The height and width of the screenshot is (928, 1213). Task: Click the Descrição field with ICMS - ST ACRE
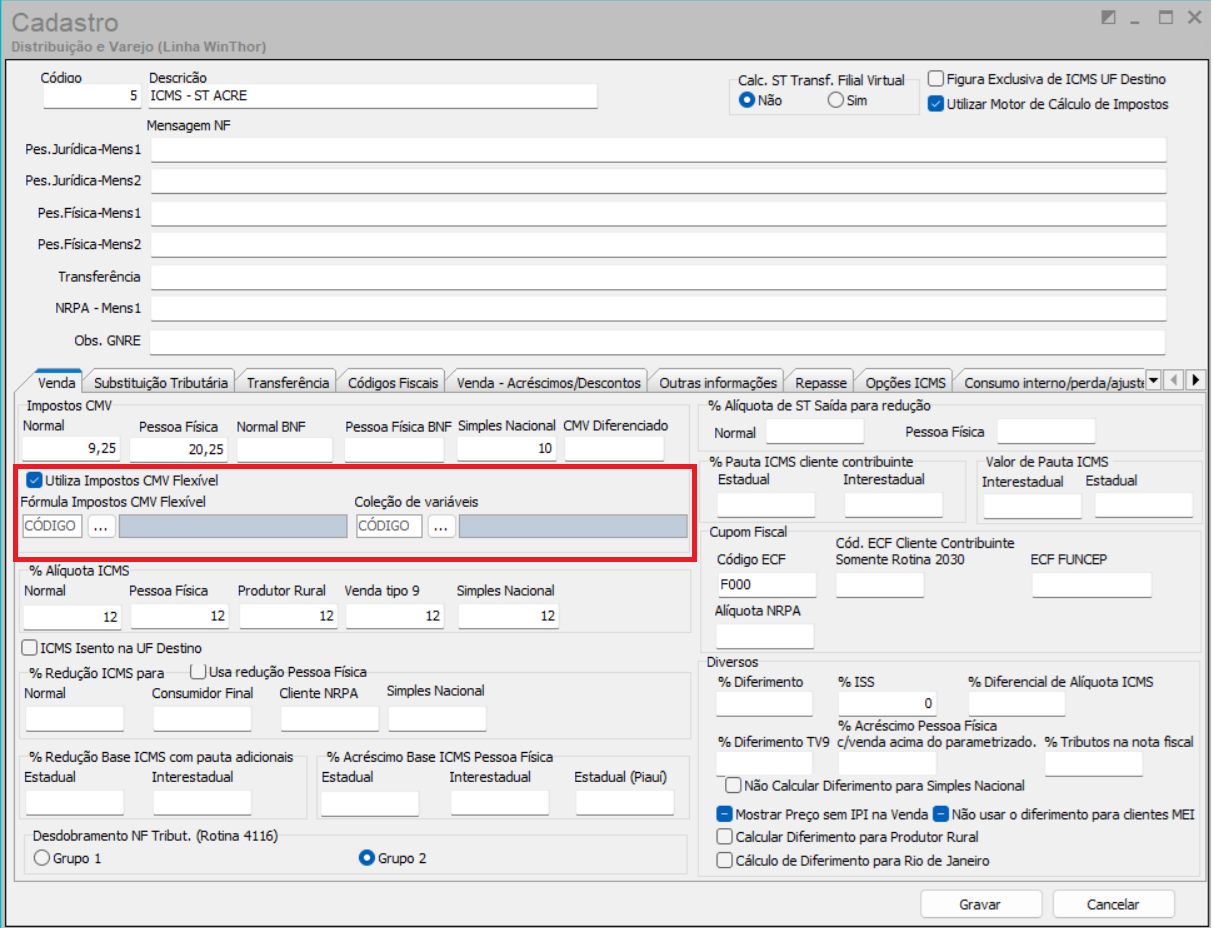pyautogui.click(x=372, y=96)
